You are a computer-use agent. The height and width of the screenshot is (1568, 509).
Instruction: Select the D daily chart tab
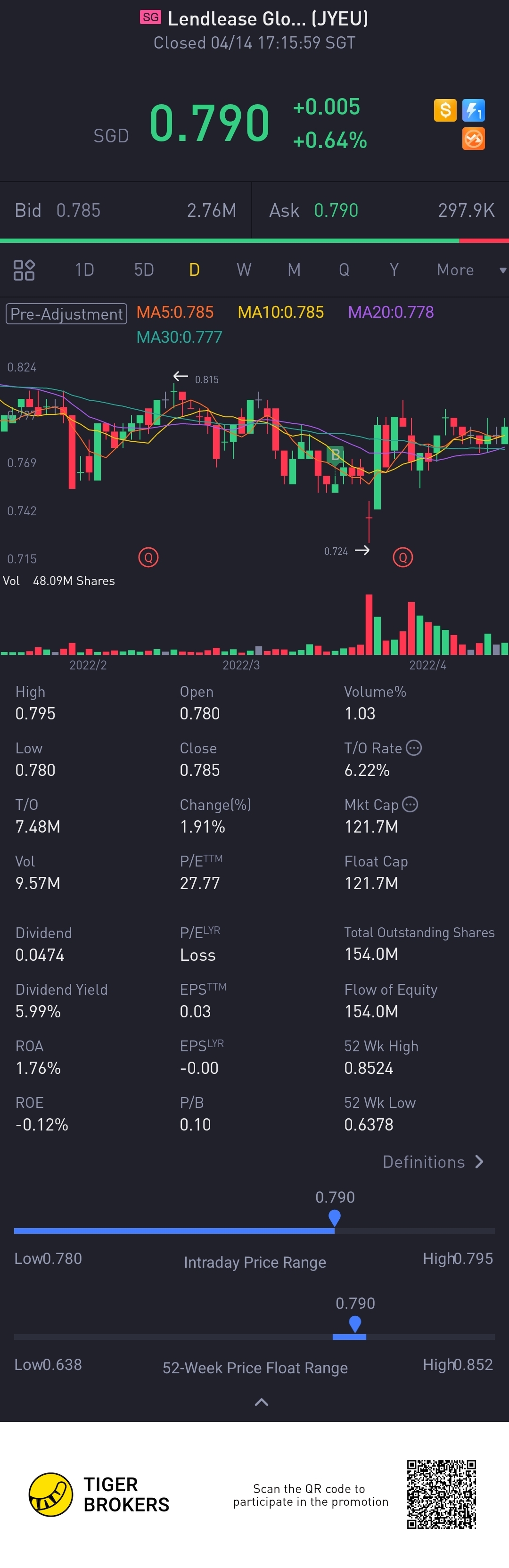(194, 270)
